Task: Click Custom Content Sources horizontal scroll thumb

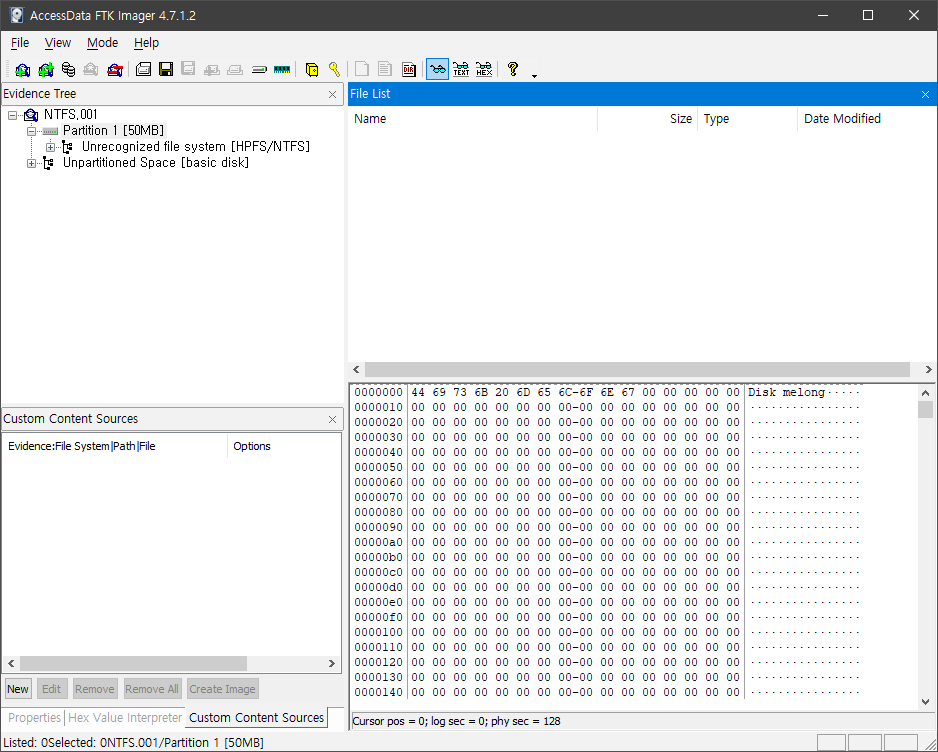Action: (x=133, y=663)
